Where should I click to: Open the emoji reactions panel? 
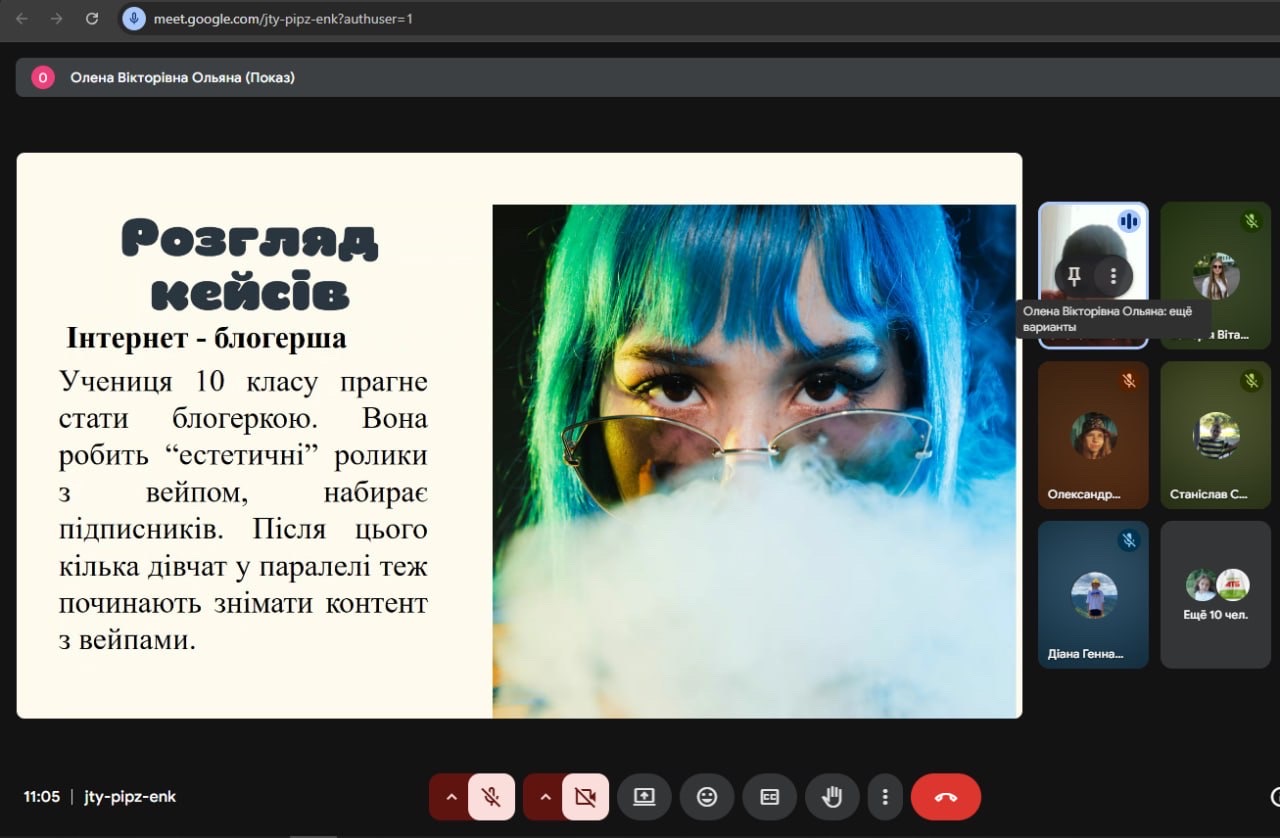[x=707, y=797]
